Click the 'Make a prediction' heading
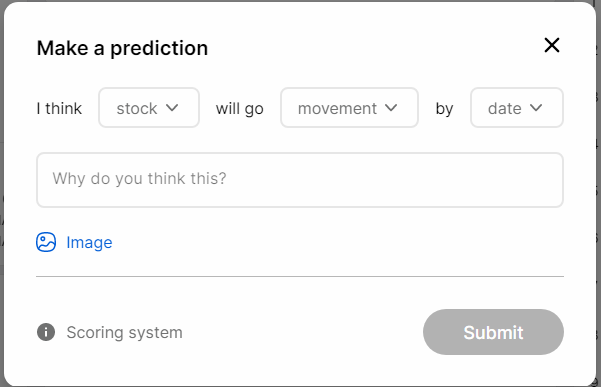The height and width of the screenshot is (387, 601). pyautogui.click(x=122, y=48)
